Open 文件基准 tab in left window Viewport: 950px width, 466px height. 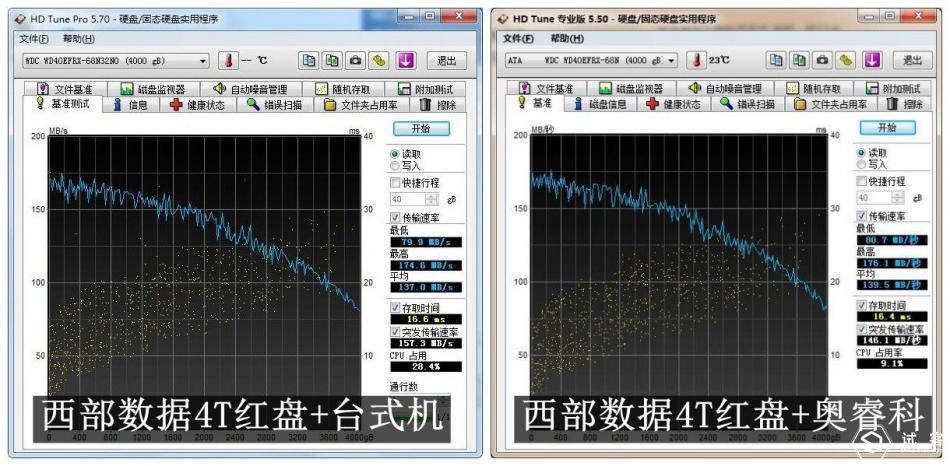[x=66, y=89]
